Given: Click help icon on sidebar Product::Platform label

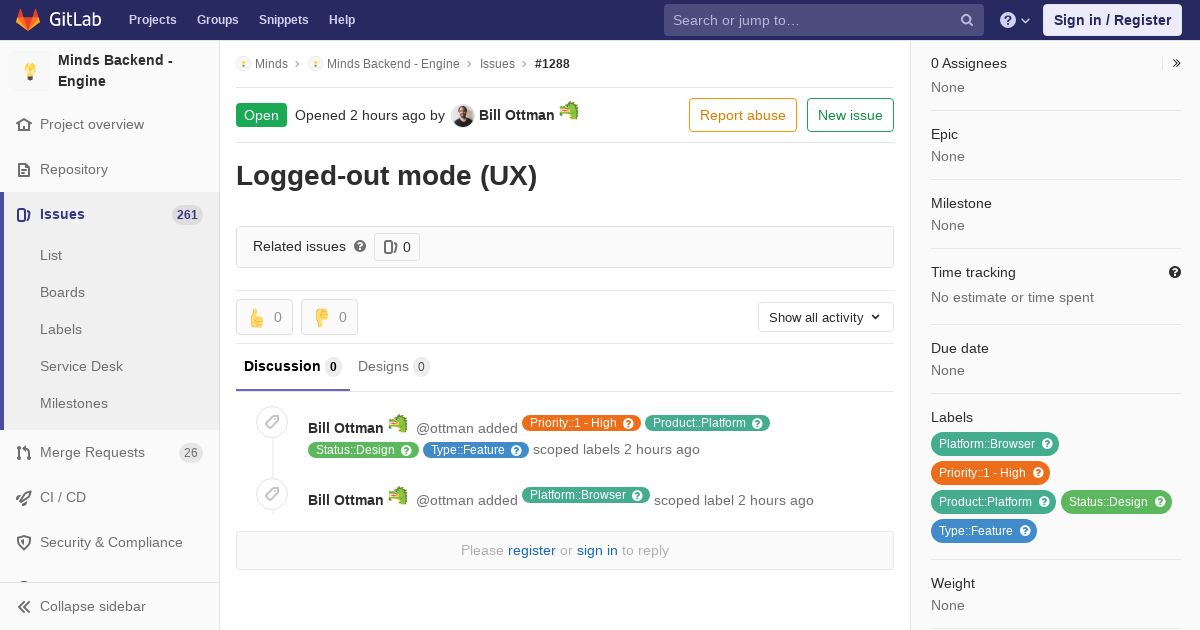Looking at the screenshot, I should point(1044,502).
